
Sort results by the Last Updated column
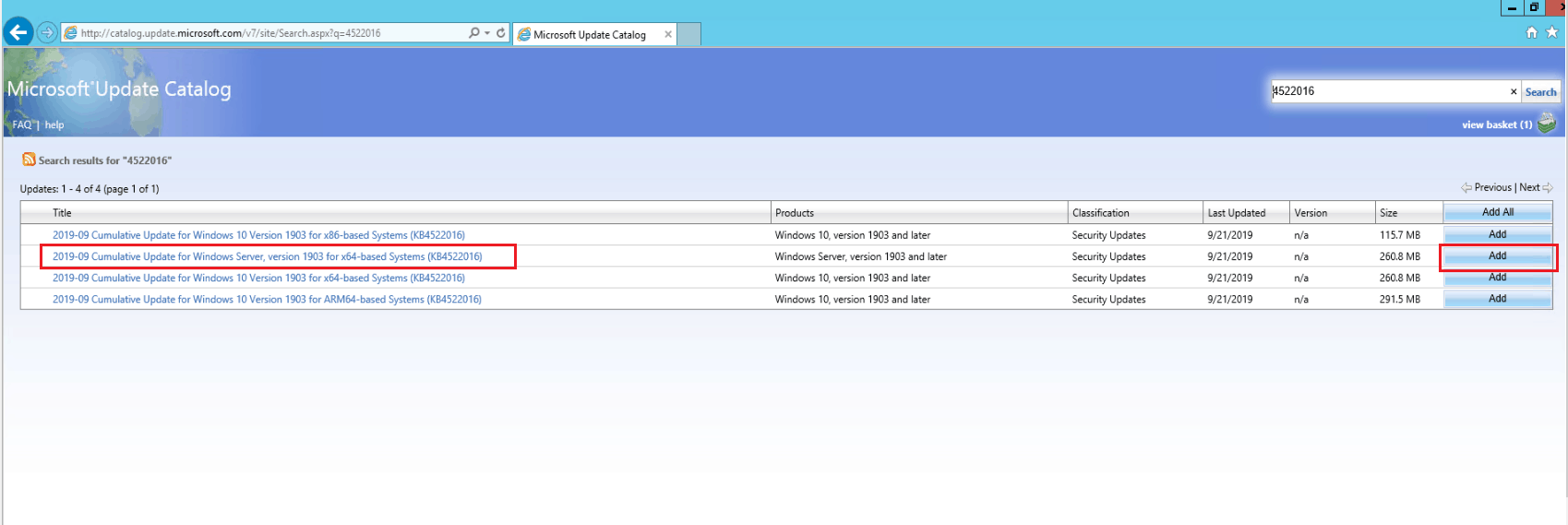pos(1236,213)
